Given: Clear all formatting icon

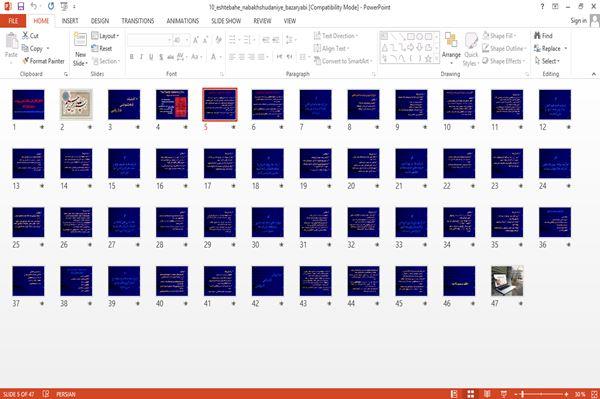Looking at the screenshot, I should [218, 40].
